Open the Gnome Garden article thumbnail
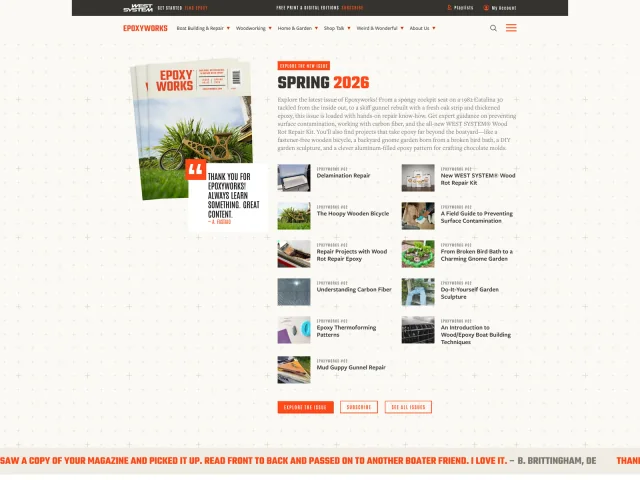 click(x=418, y=254)
